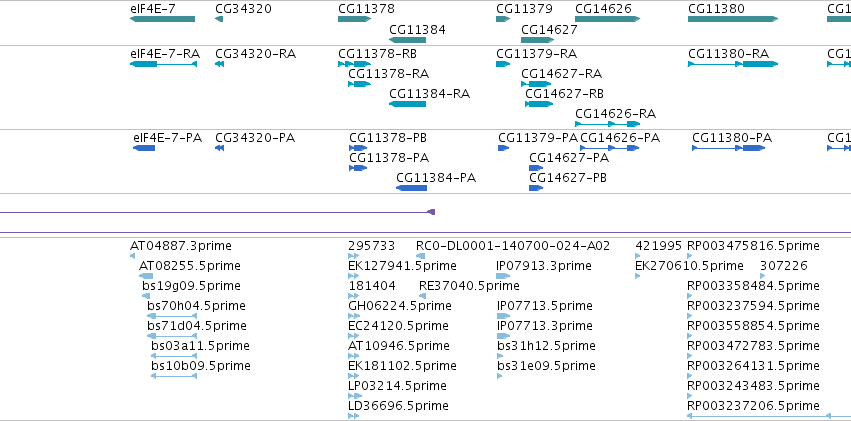Select the RP003472783.5prime EST
Viewport: 851px width, 421px height.
click(690, 356)
